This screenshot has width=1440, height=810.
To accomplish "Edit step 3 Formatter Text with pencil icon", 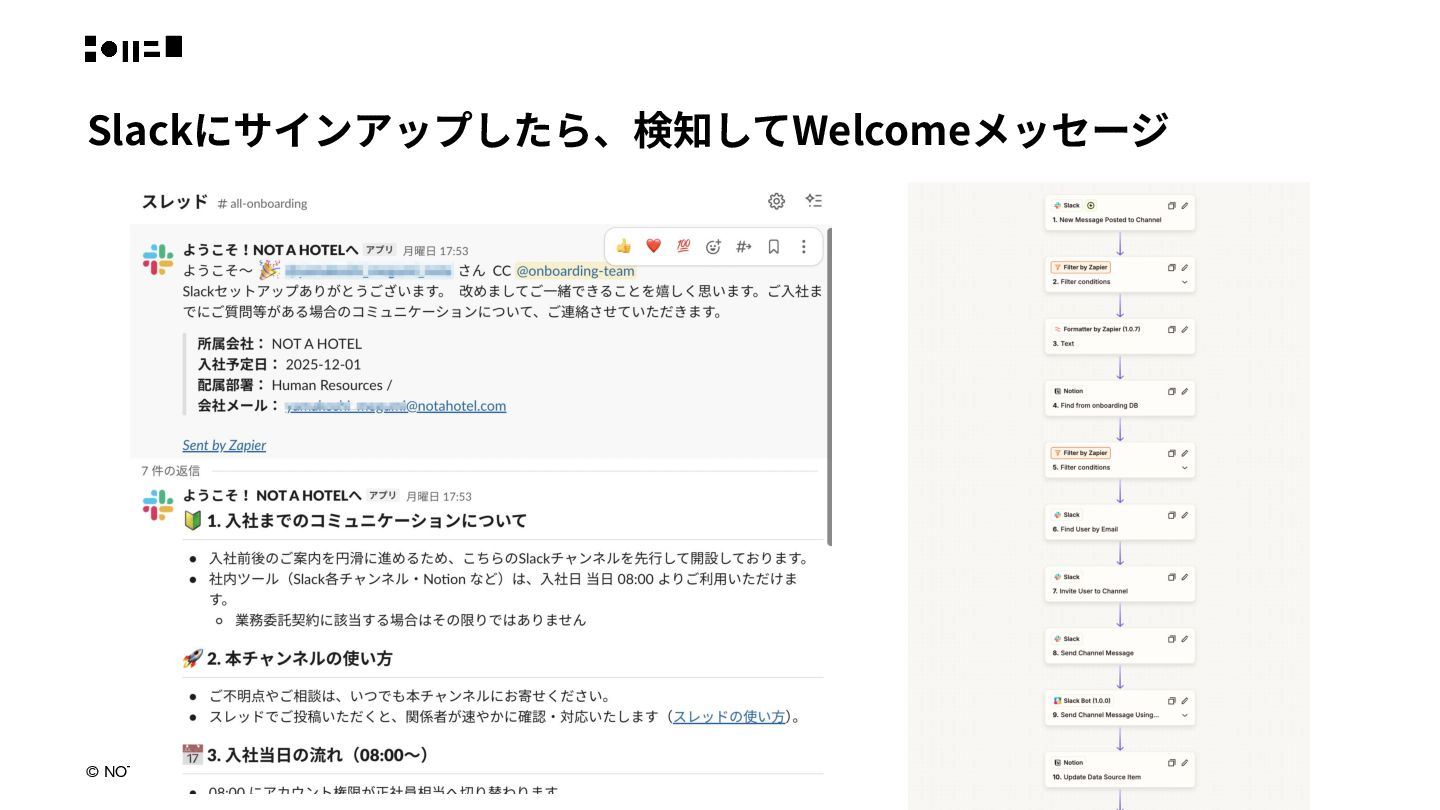I will click(1185, 329).
